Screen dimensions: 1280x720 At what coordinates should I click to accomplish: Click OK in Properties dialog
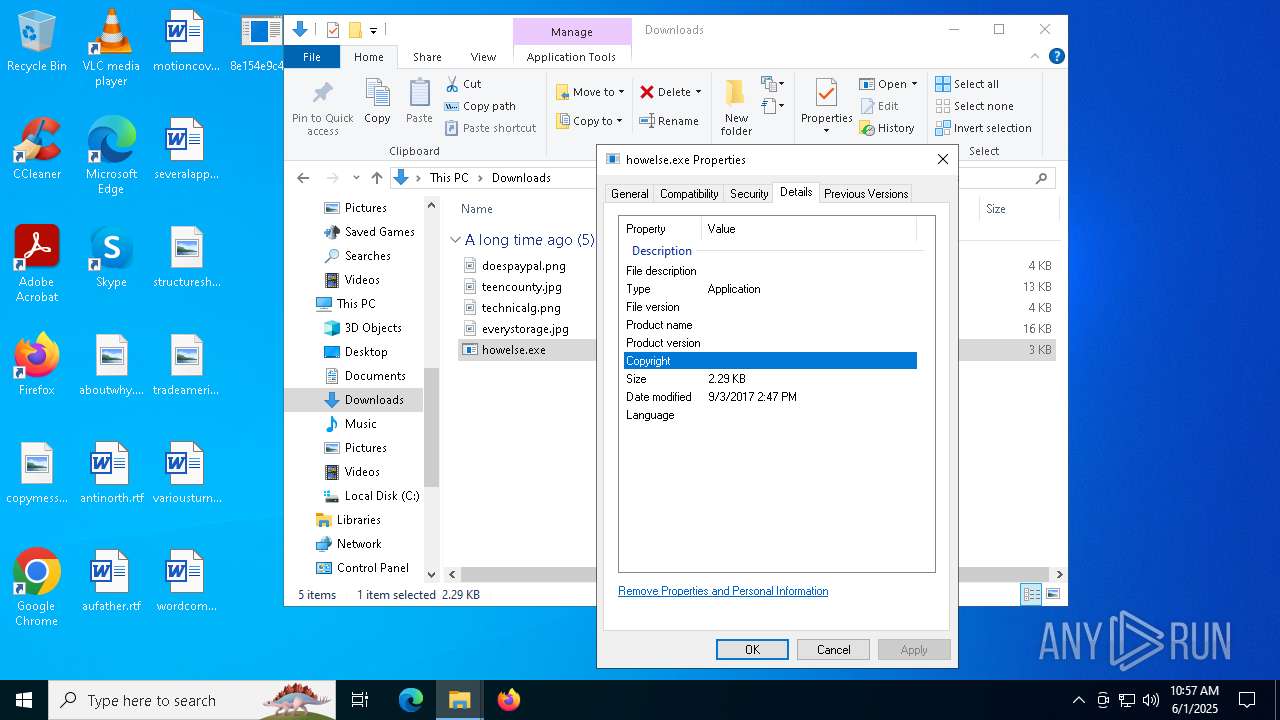point(752,649)
